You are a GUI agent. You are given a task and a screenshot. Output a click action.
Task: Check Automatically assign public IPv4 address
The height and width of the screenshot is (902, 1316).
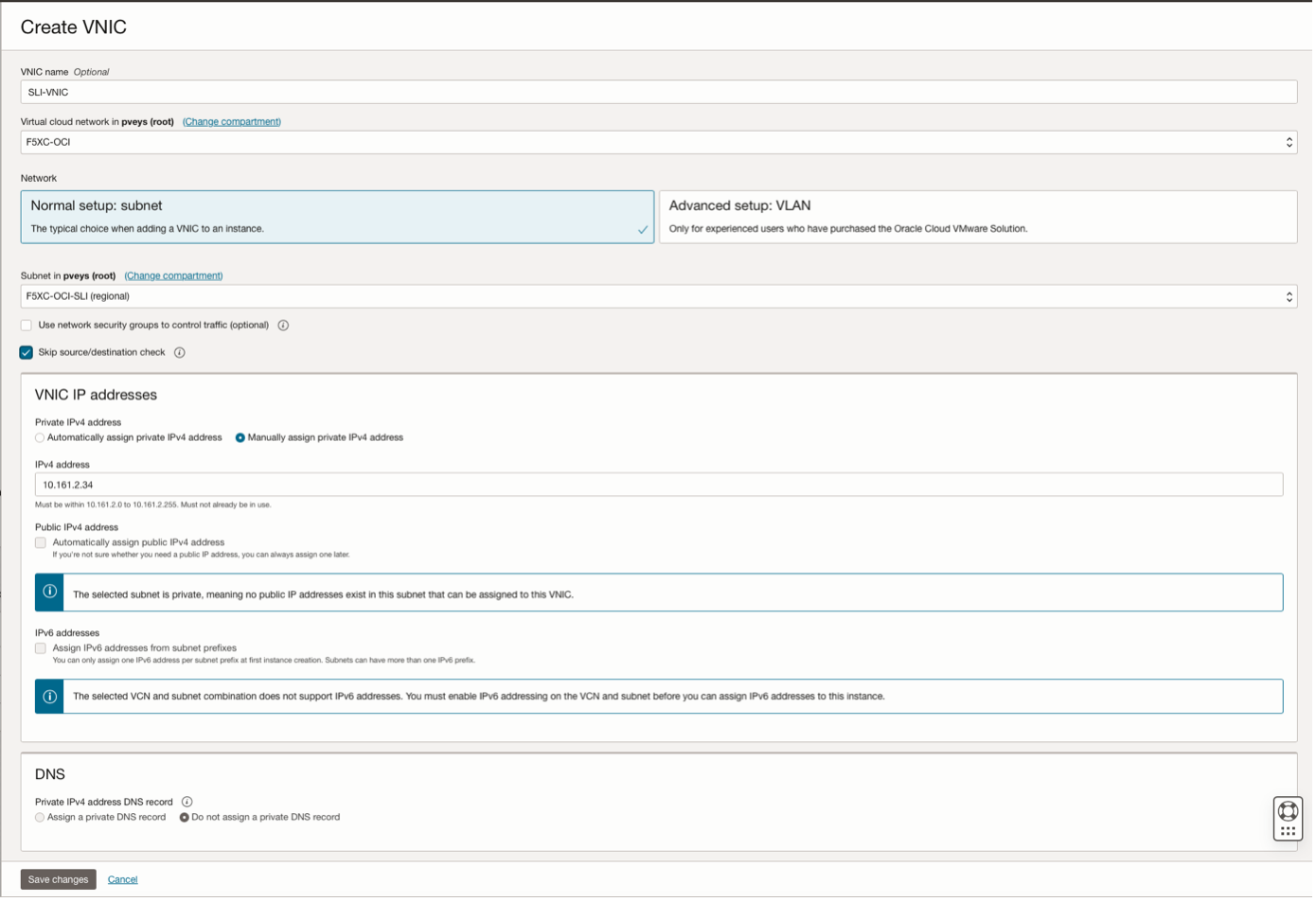[x=40, y=542]
